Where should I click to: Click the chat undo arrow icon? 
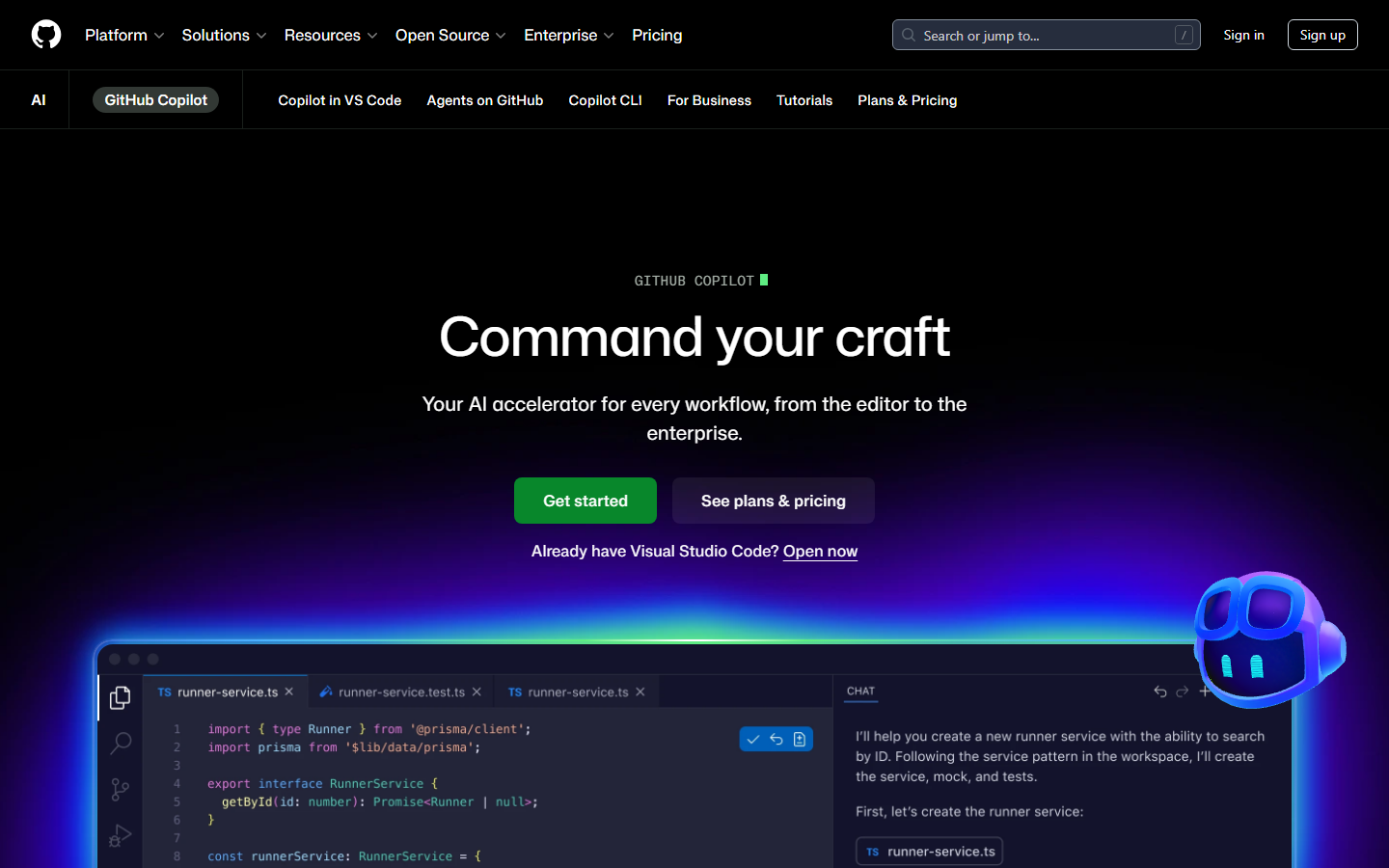[x=1160, y=692]
